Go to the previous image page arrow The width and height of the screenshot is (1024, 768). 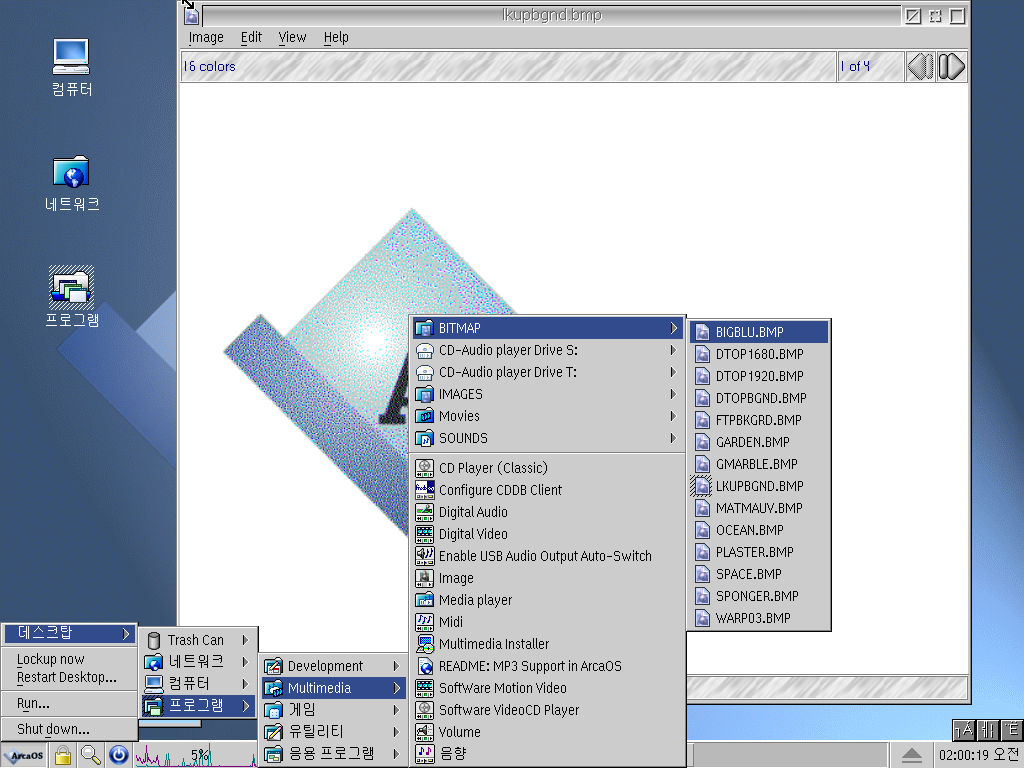pos(921,67)
